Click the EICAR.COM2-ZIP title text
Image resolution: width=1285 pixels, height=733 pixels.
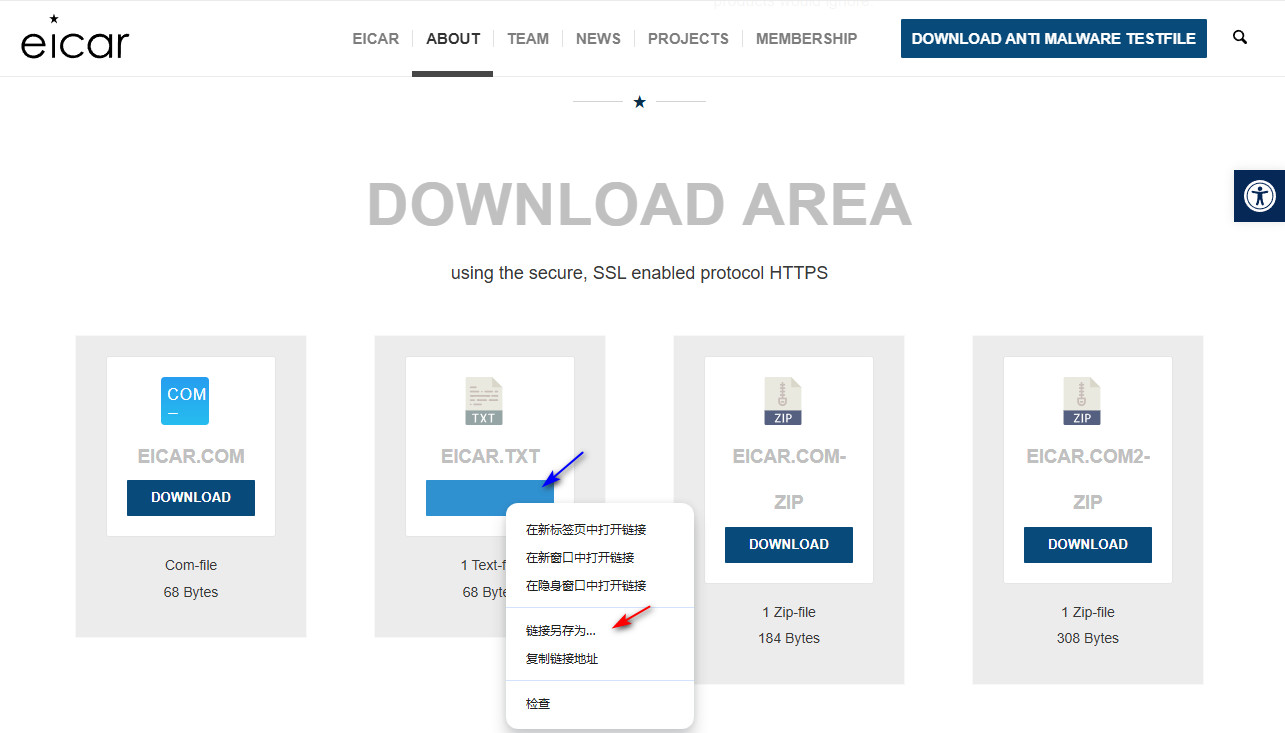pyautogui.click(x=1088, y=479)
